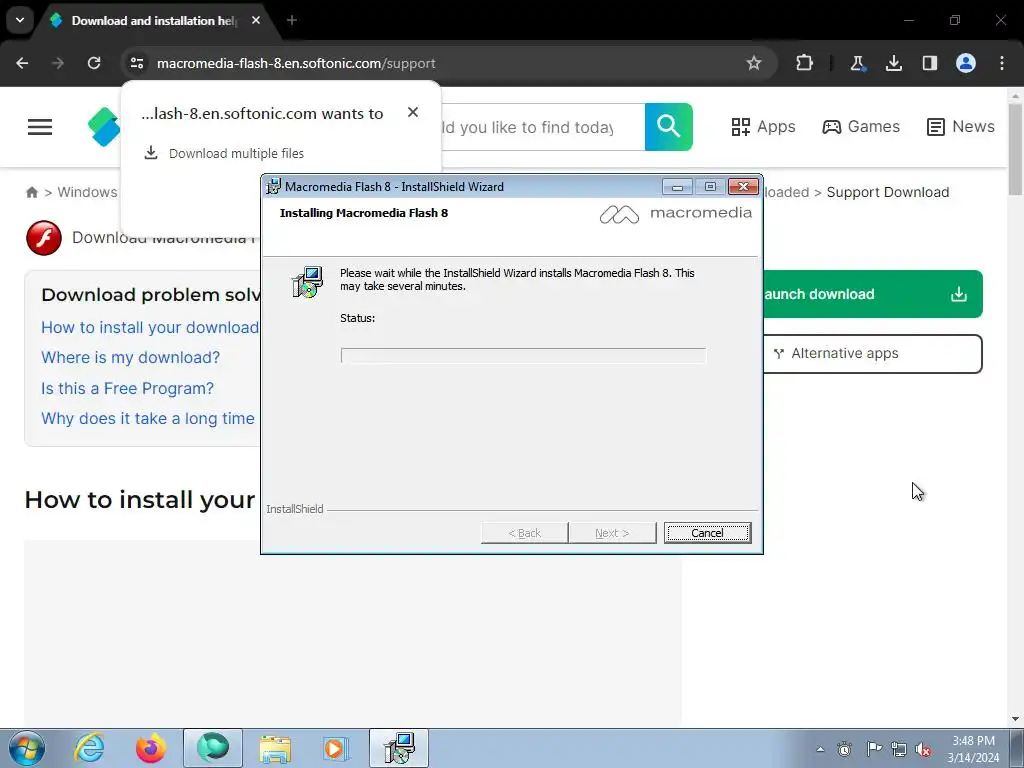The image size is (1024, 768).
Task: Open Windows Media Player in taskbar
Action: pos(336,748)
